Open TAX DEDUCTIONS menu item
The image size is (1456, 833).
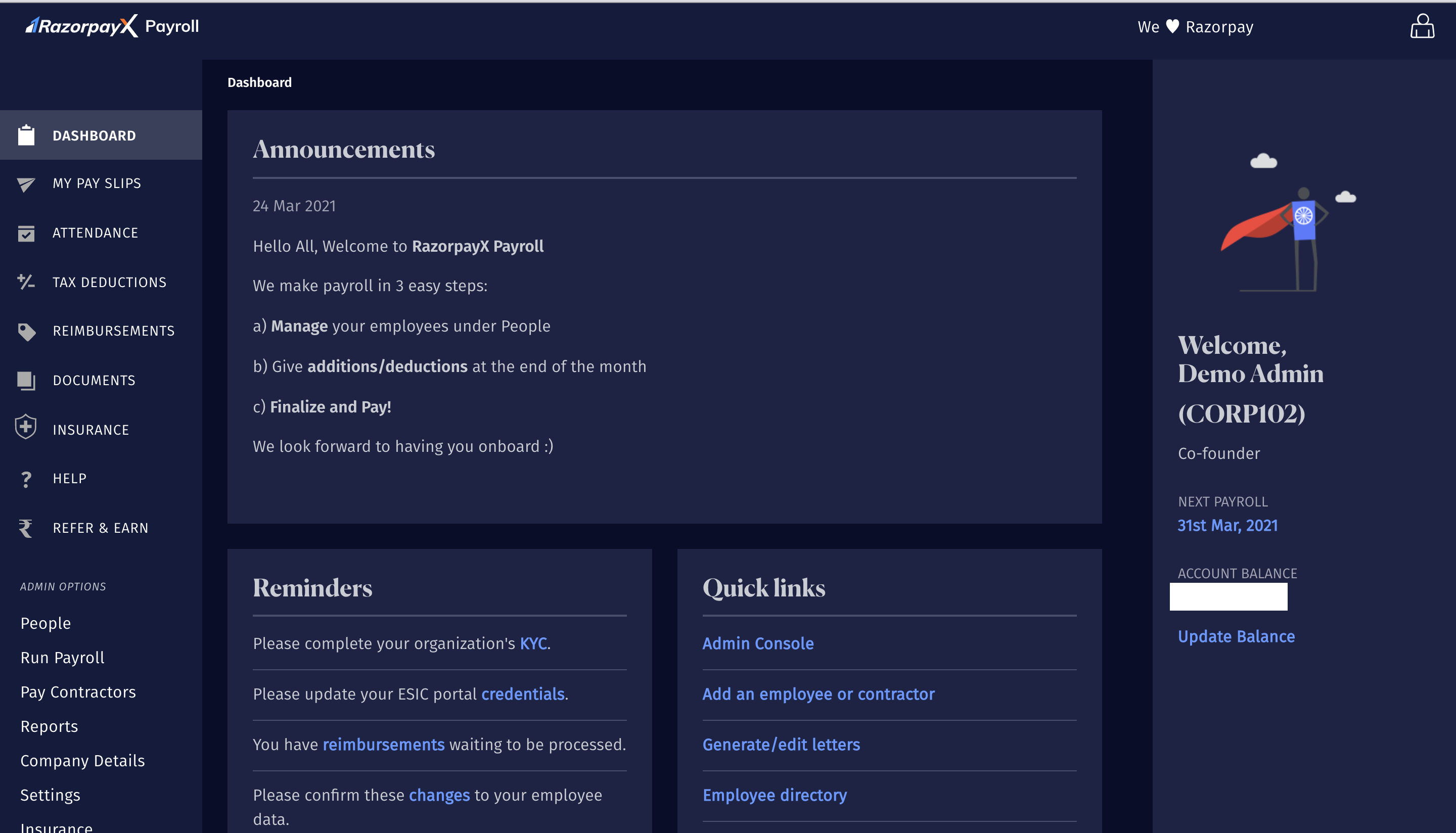tap(101, 282)
